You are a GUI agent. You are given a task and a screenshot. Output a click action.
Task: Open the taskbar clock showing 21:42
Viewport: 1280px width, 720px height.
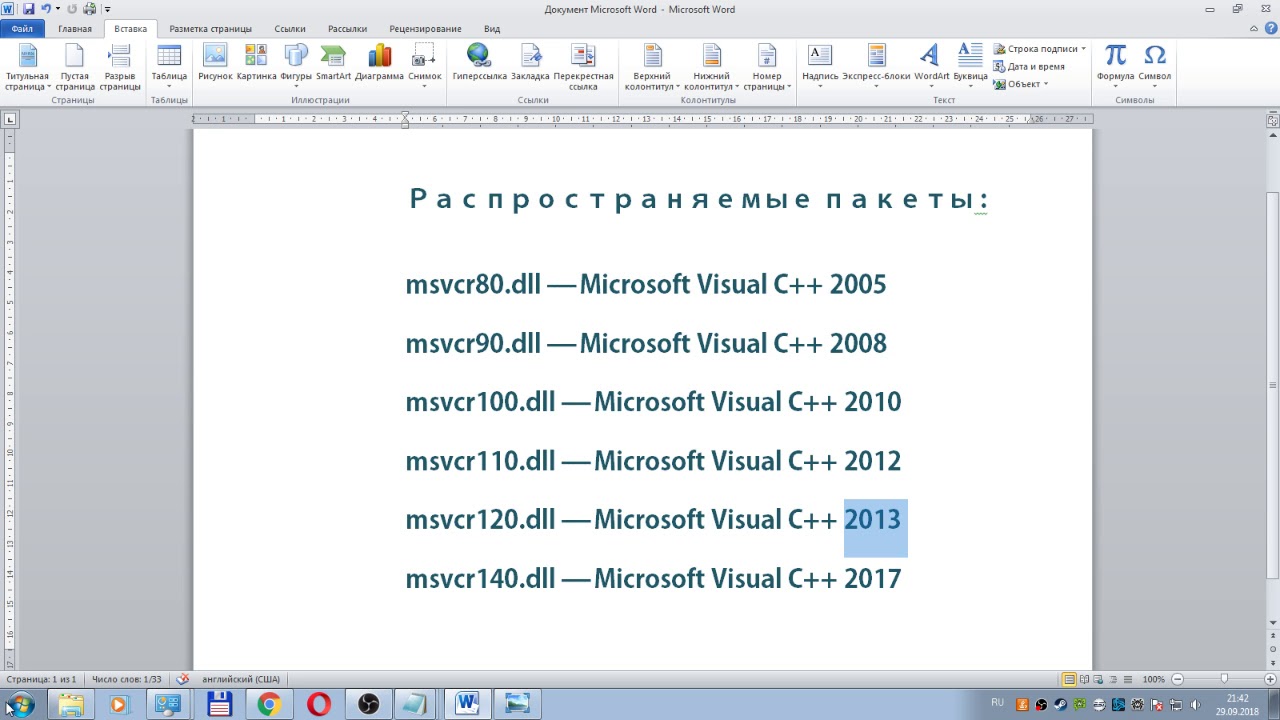click(1237, 704)
